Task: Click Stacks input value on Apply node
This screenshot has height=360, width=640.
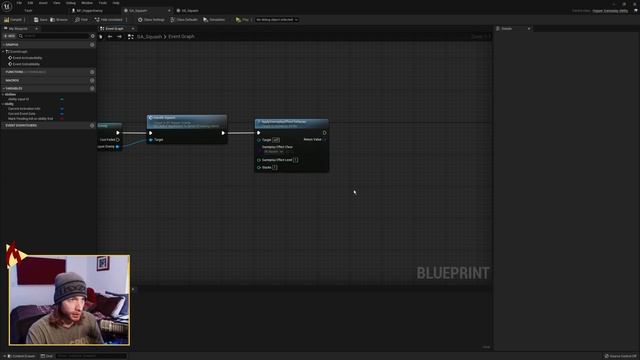Action: (275, 167)
